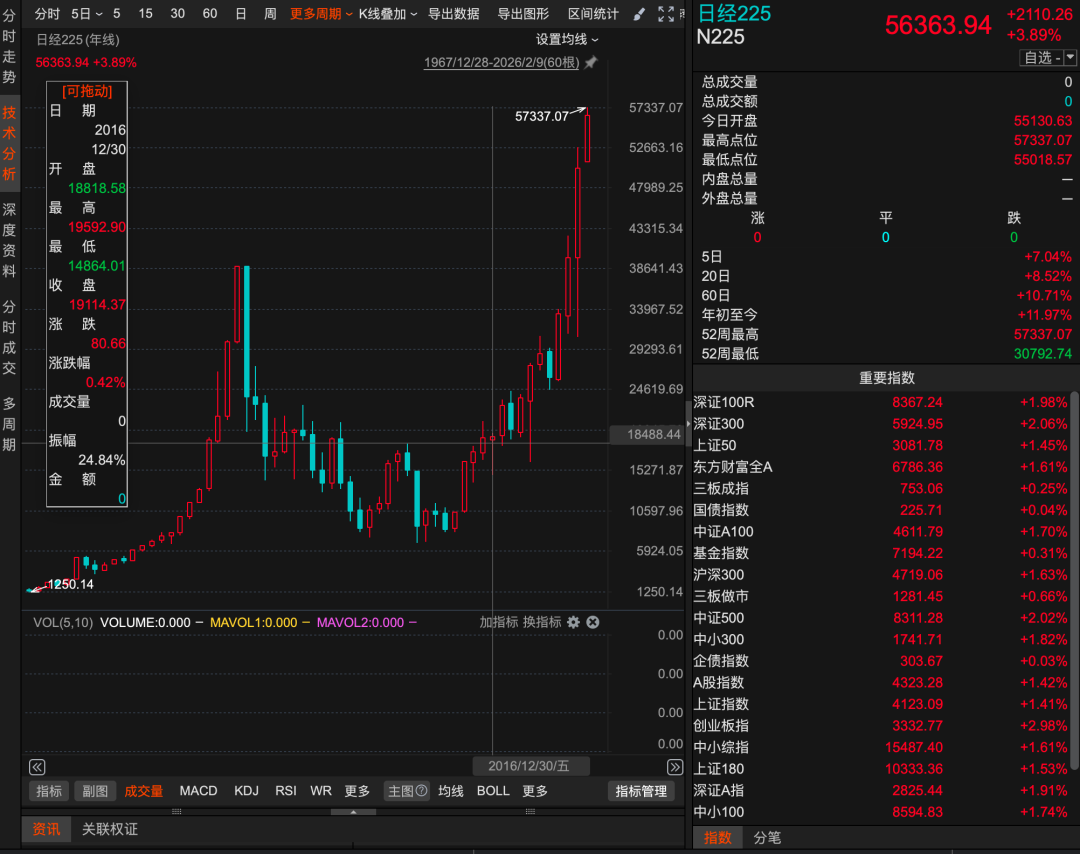Click the [可拖动] header of the data box
Screen dimensions: 1080x854
87,91
